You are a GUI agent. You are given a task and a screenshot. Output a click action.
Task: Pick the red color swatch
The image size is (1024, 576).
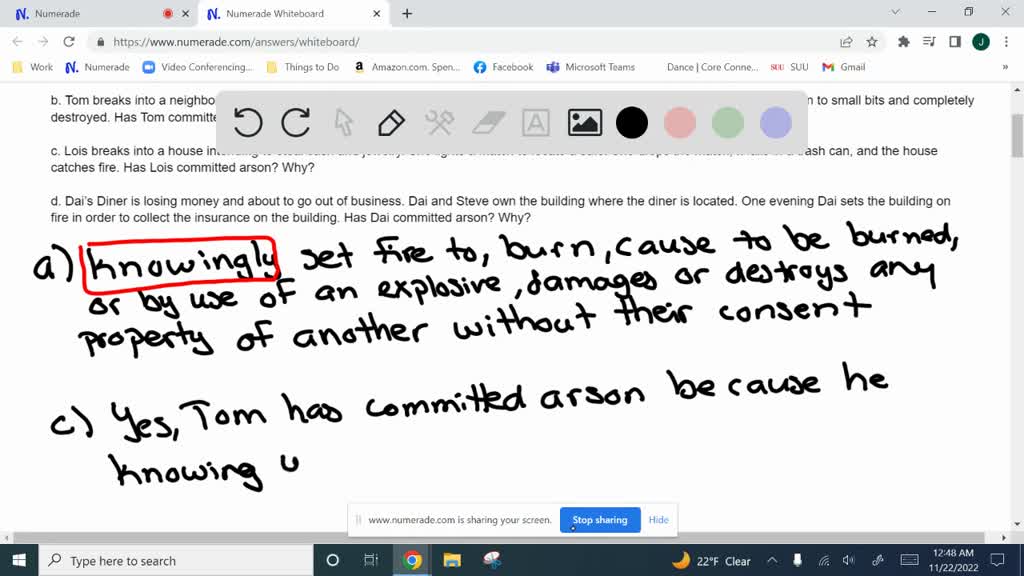point(679,122)
